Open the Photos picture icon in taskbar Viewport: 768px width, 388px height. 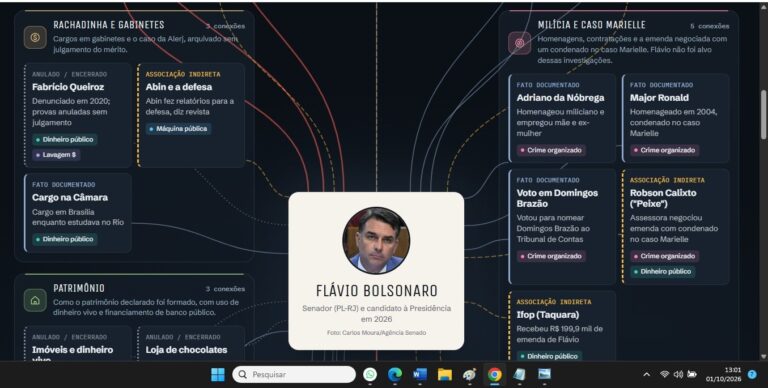[544, 375]
